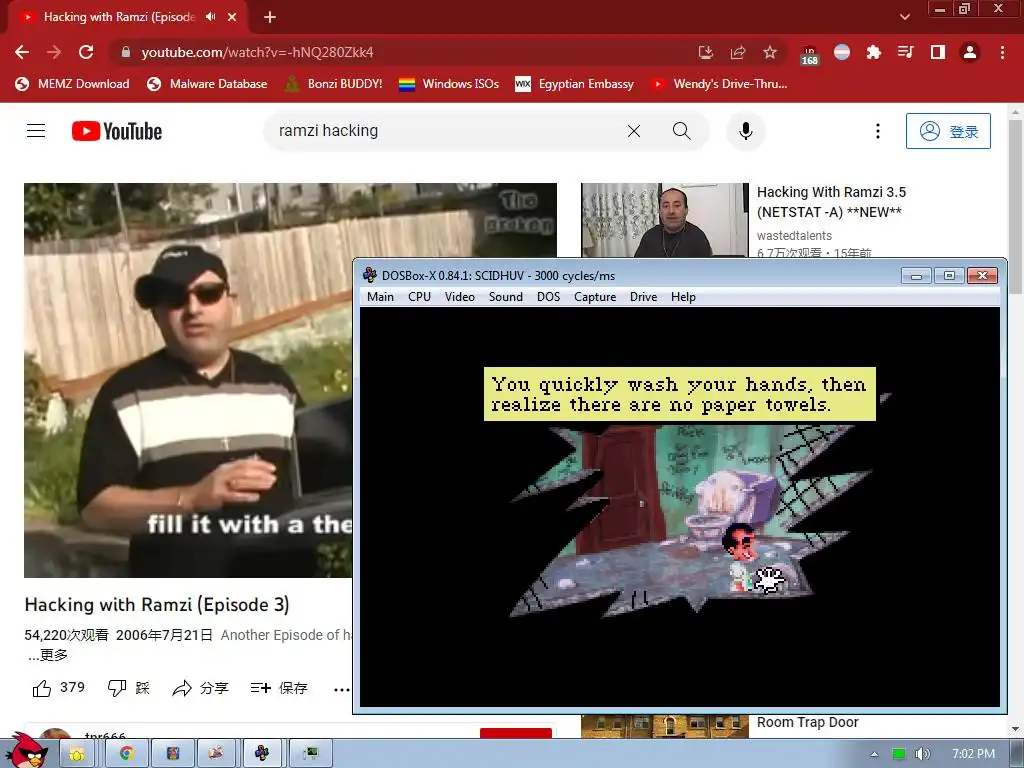Open Egyptian Embassy bookmark
This screenshot has width=1024, height=768.
click(574, 84)
